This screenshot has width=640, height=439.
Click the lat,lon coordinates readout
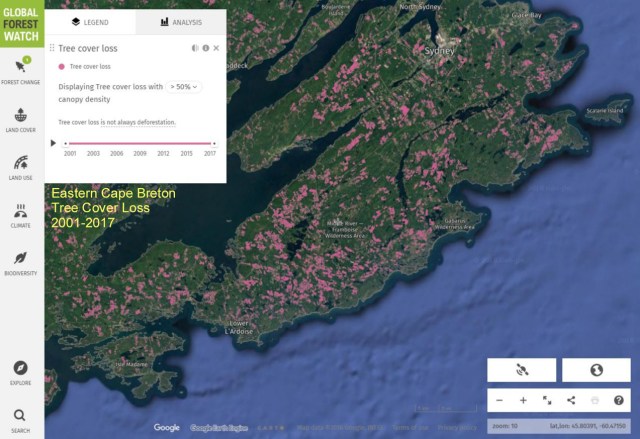(x=587, y=426)
